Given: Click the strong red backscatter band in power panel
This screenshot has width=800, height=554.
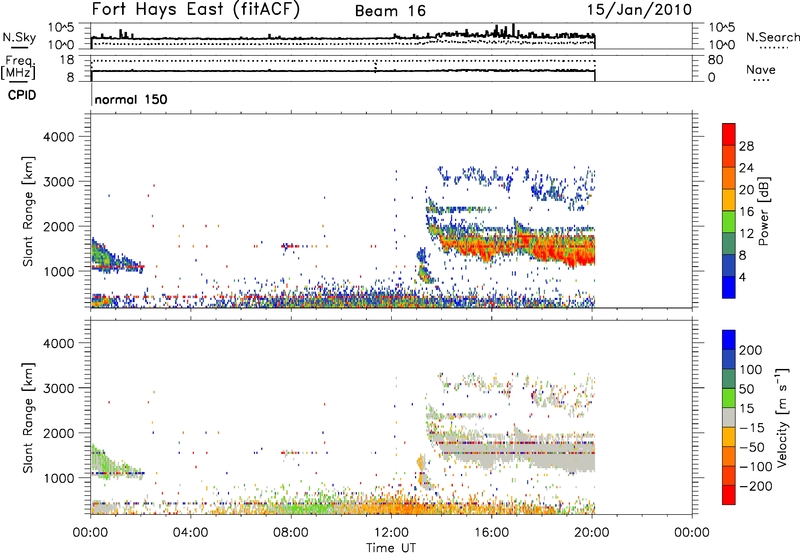Looking at the screenshot, I should pos(515,246).
